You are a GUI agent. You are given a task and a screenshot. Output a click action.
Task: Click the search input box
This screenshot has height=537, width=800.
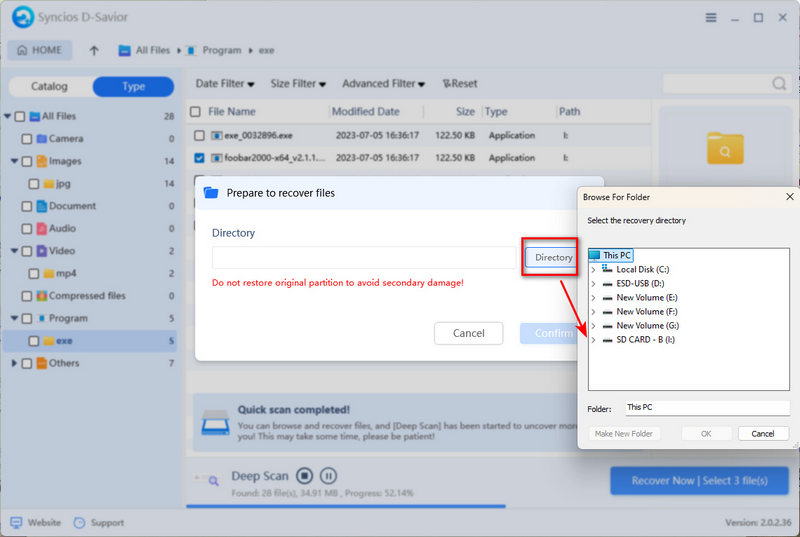[717, 84]
